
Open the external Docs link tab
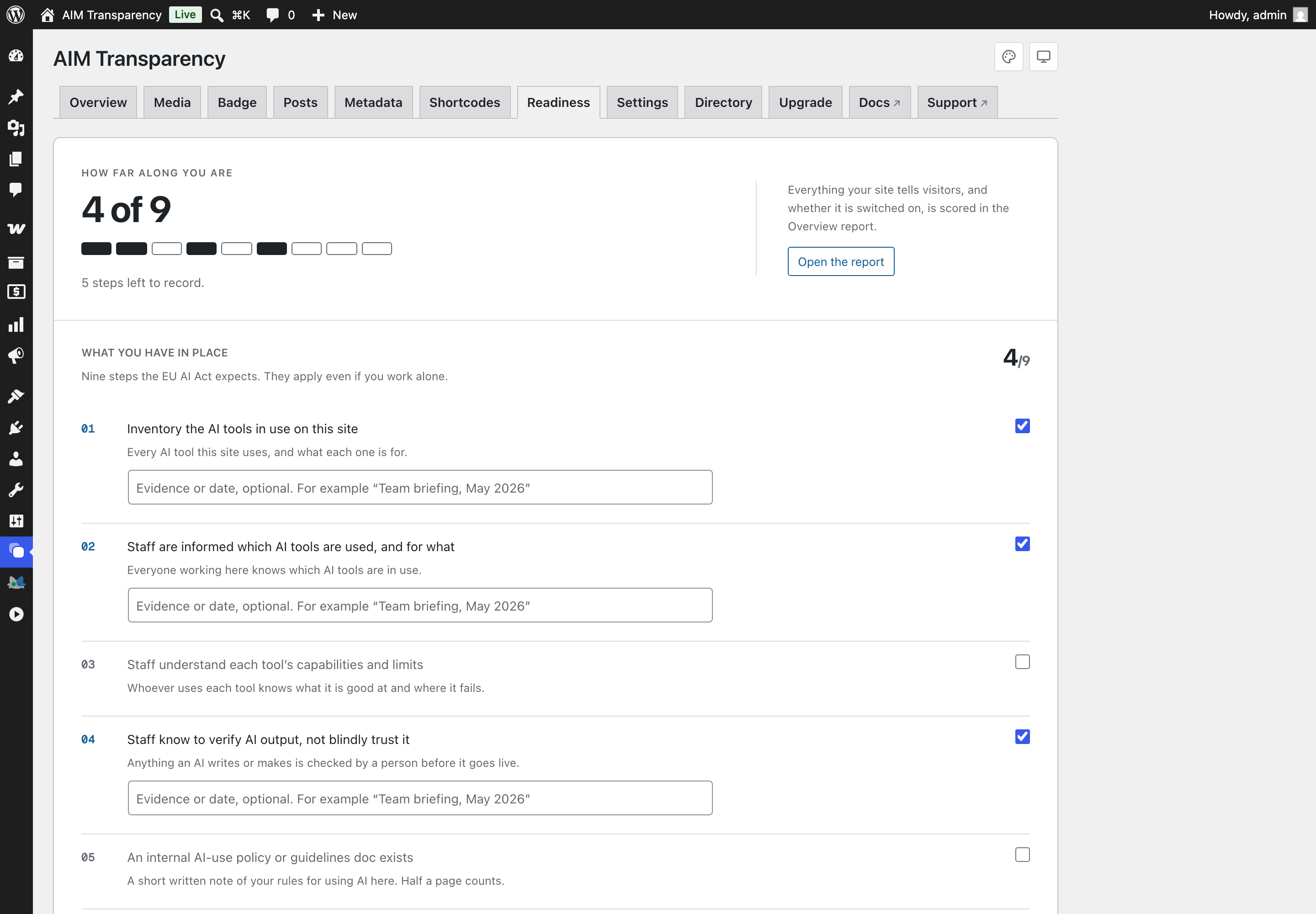[x=880, y=102]
